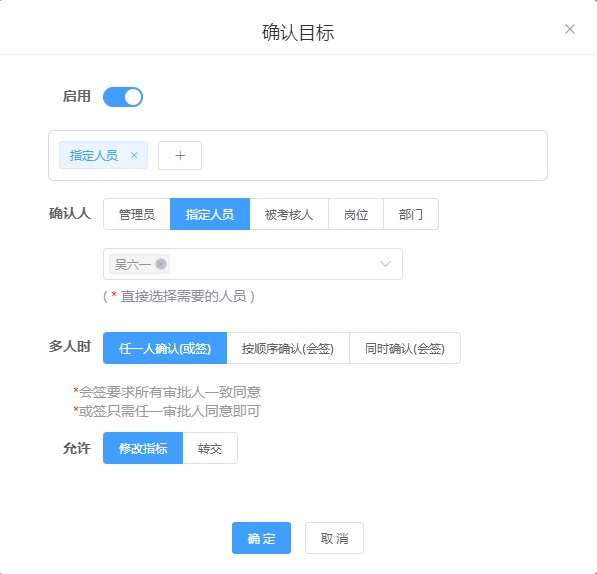The width and height of the screenshot is (597, 574).
Task: Toggle the 修改指标 permission
Action: pos(143,448)
